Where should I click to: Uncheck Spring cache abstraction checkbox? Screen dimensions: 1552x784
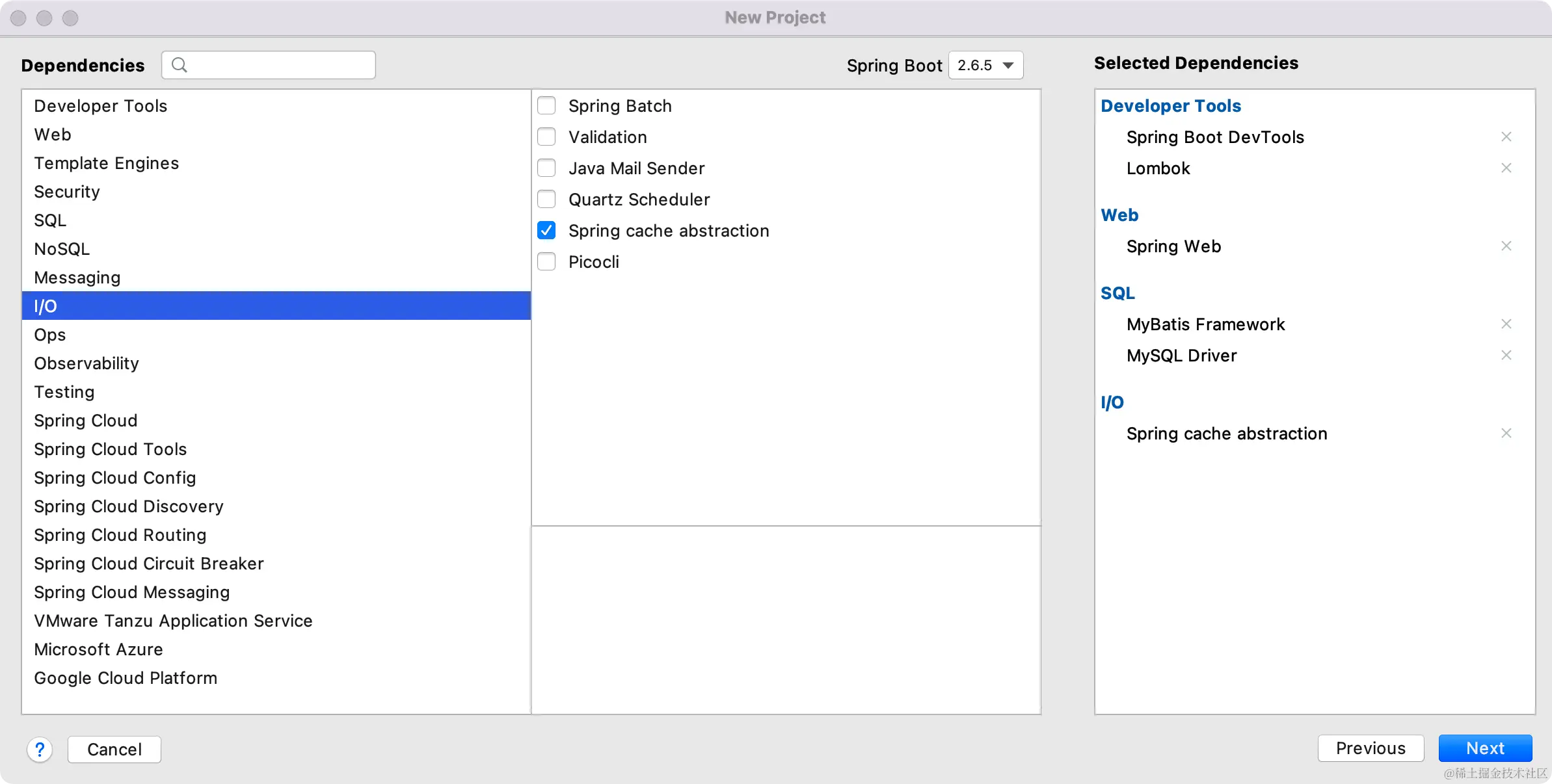546,230
